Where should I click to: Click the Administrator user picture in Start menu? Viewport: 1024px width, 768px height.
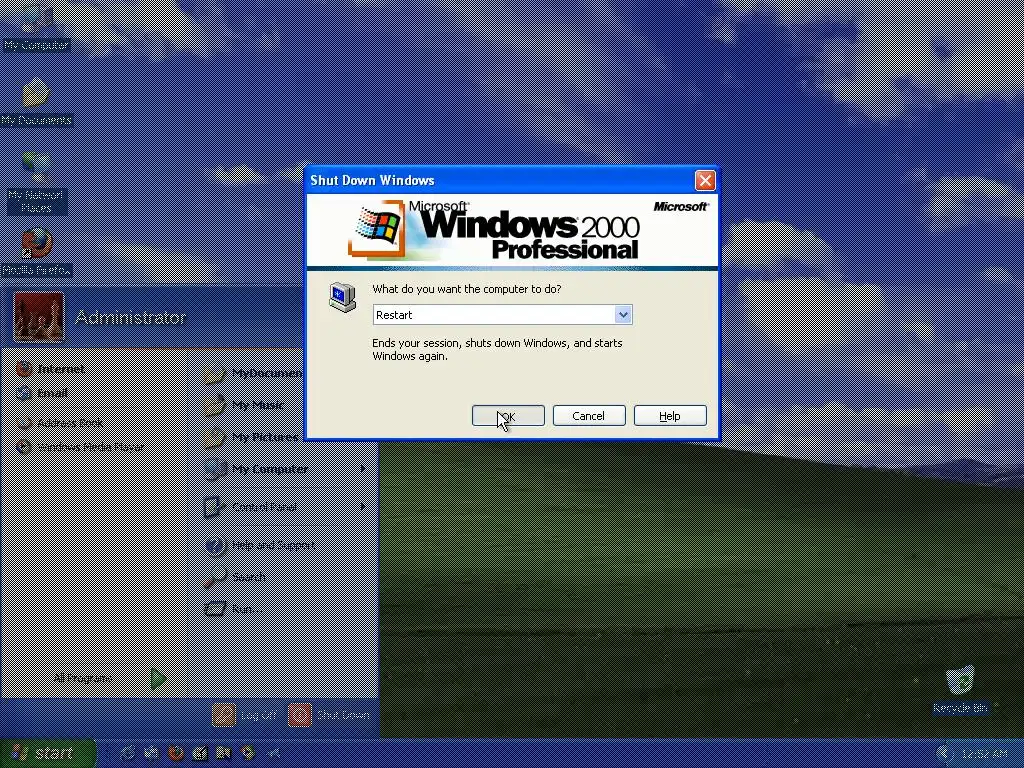pos(39,317)
